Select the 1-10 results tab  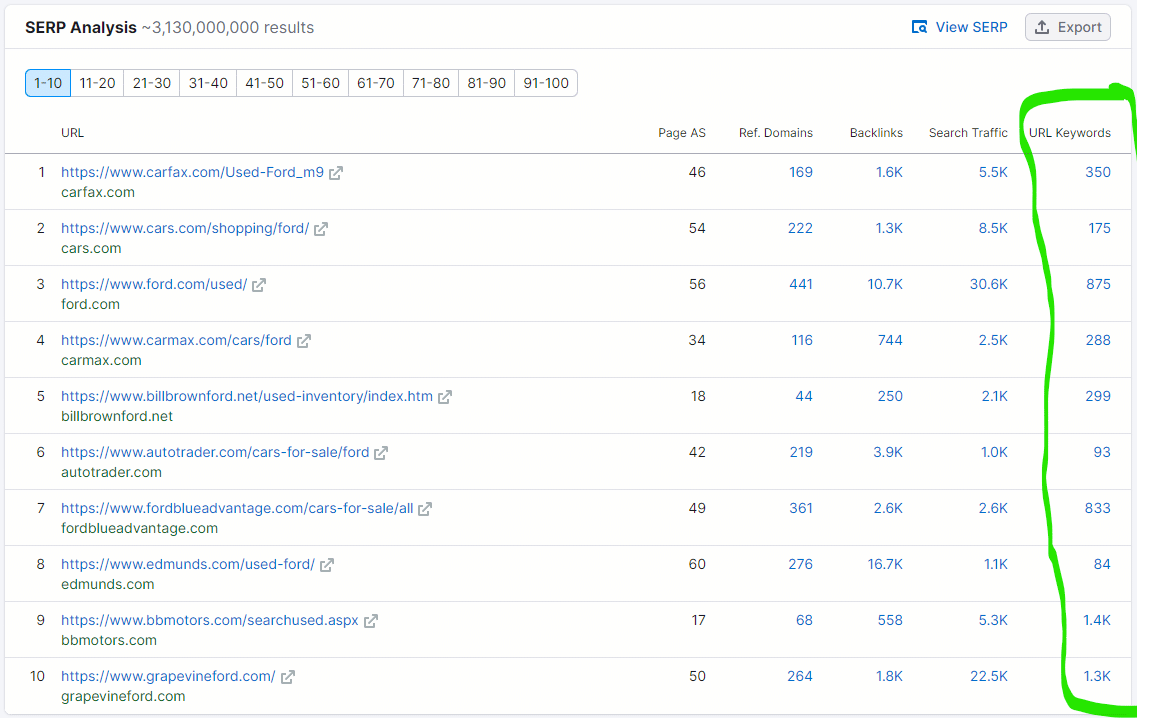coord(48,83)
